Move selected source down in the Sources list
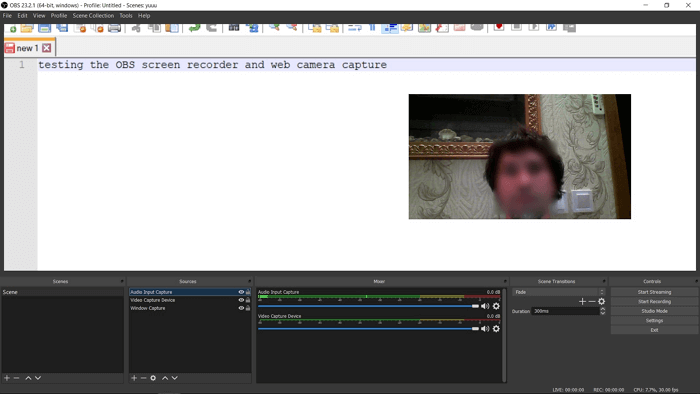 175,378
